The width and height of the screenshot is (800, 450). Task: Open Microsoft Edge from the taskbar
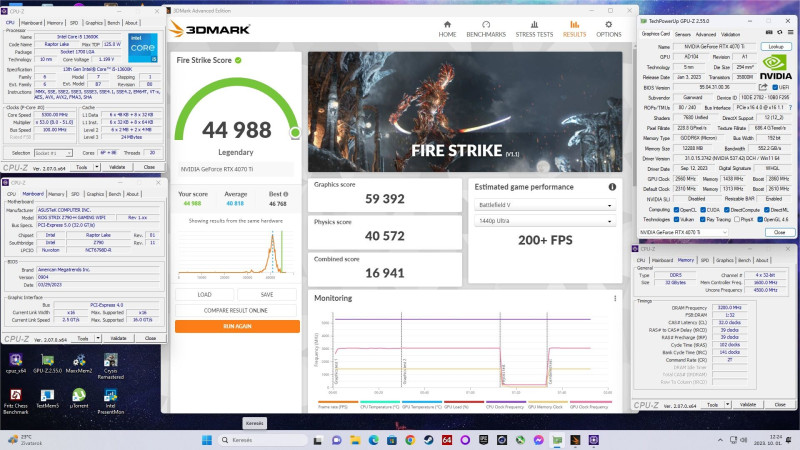(373, 440)
